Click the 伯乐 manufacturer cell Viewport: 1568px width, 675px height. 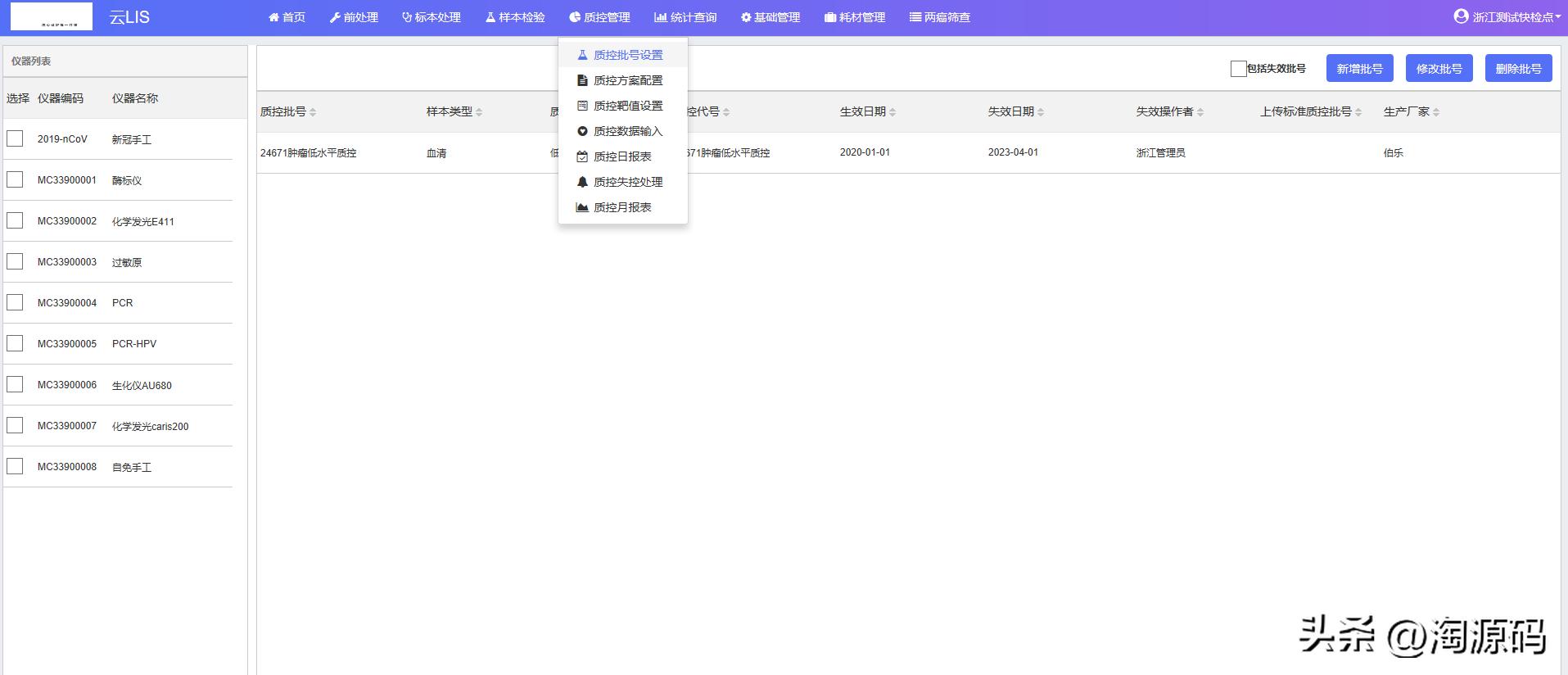(x=1393, y=153)
